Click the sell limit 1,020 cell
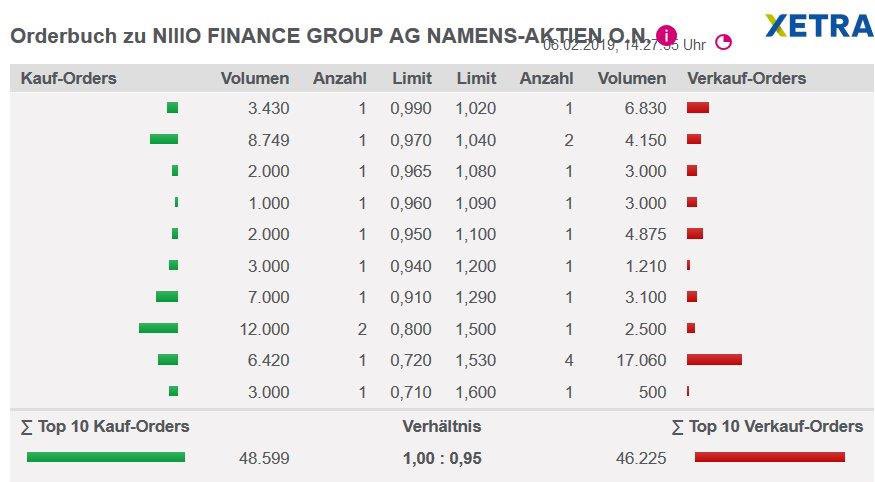The image size is (875, 482). 475,108
